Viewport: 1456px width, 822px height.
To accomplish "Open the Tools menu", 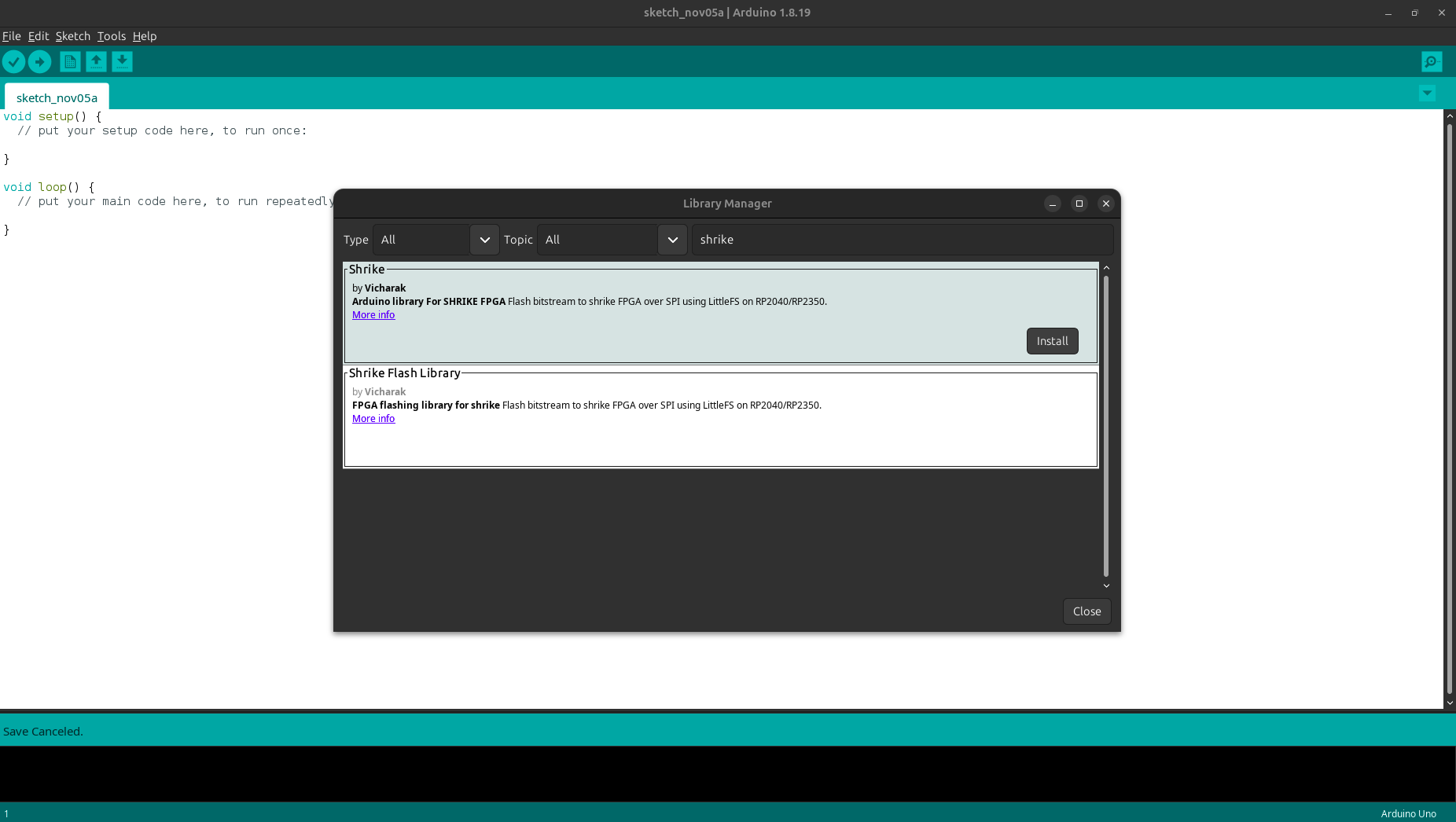I will pos(111,36).
